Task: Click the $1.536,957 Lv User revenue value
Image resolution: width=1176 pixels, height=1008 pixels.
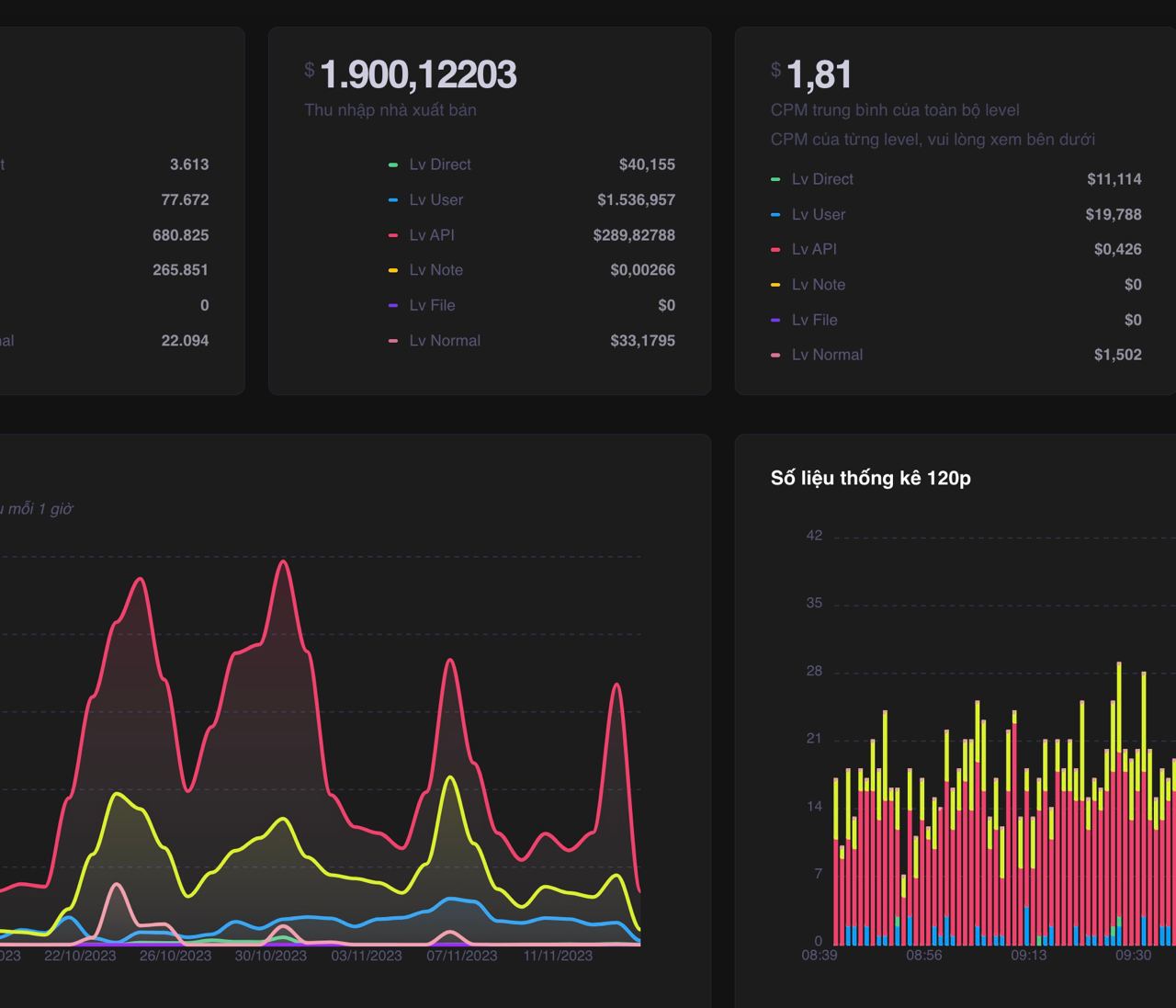Action: tap(636, 200)
